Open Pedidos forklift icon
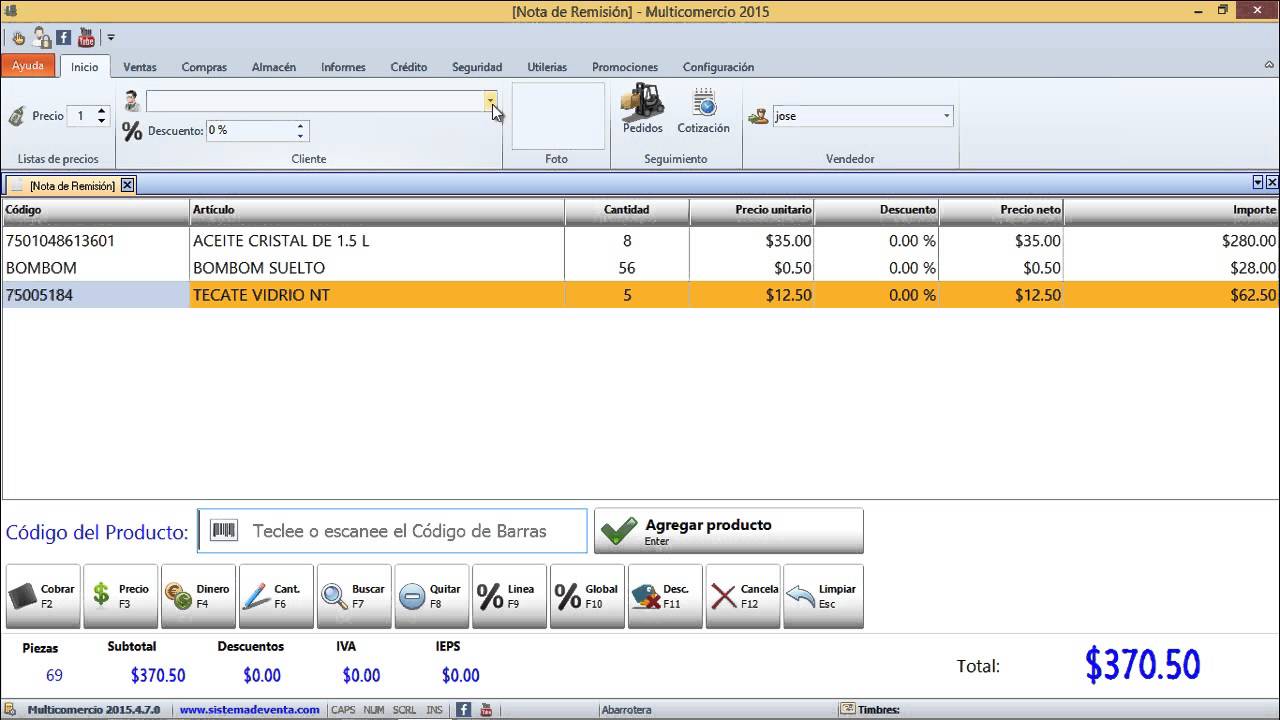The height and width of the screenshot is (720, 1280). tap(642, 110)
